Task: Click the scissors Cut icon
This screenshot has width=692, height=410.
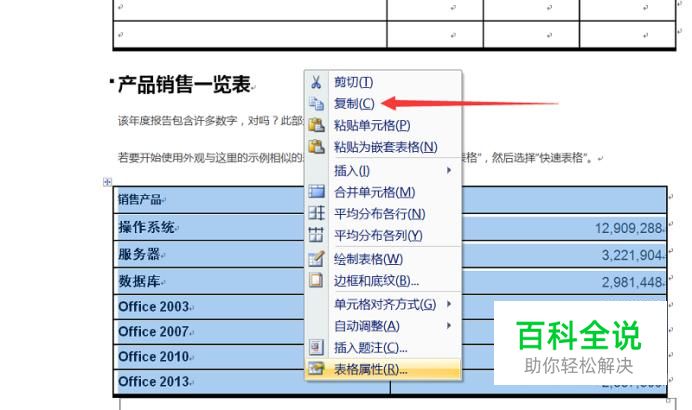Action: point(316,82)
